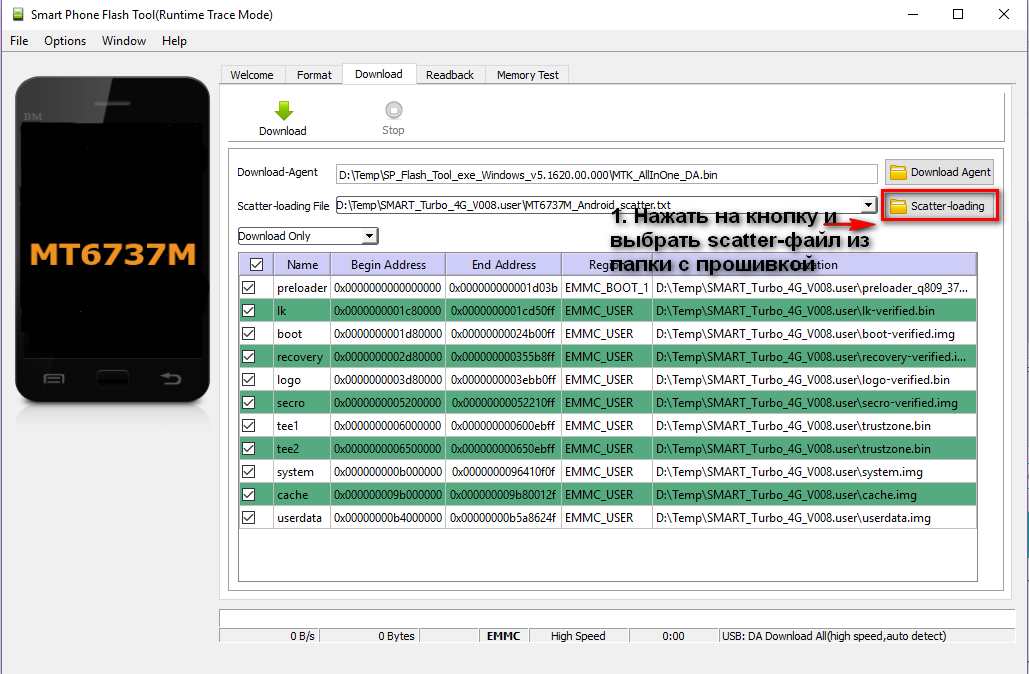Screen dimensions: 1029x674
Task: Click the MT6737M phone image
Action: pyautogui.click(x=113, y=240)
